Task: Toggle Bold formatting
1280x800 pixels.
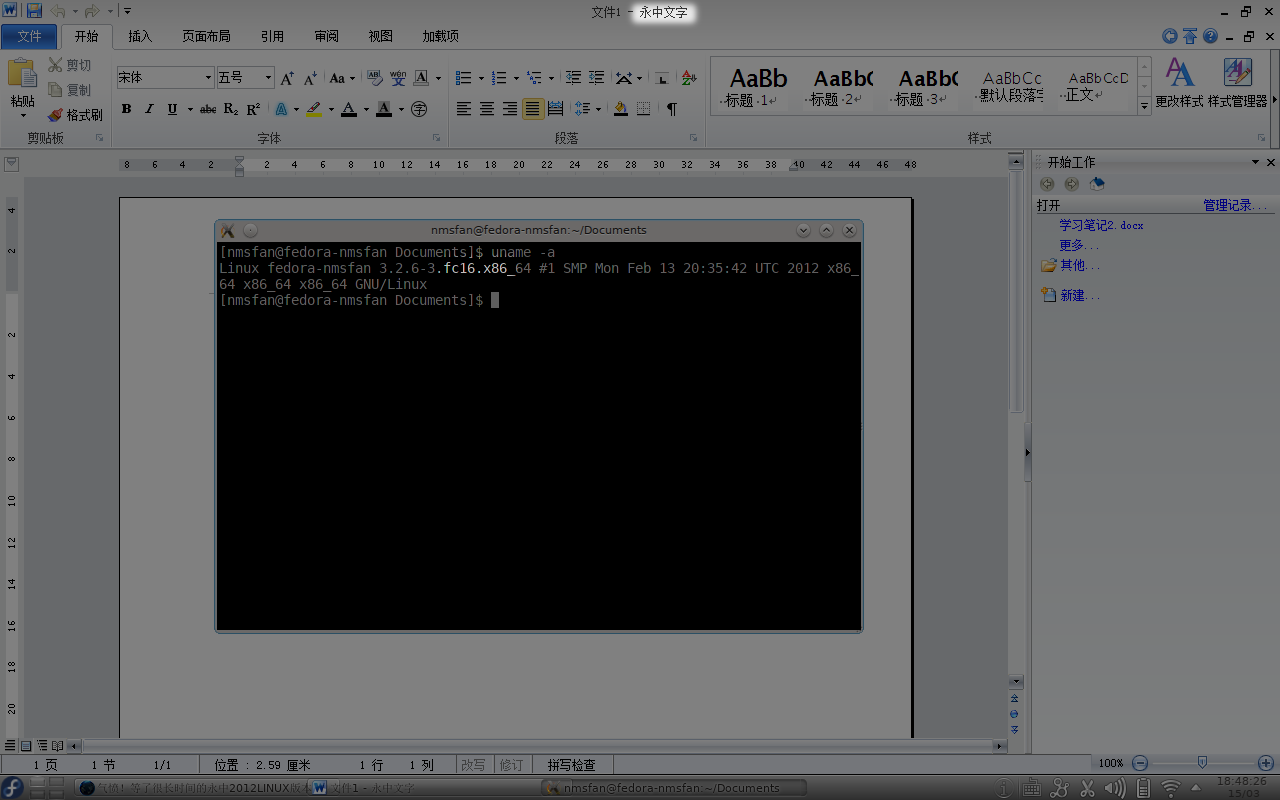Action: point(126,109)
